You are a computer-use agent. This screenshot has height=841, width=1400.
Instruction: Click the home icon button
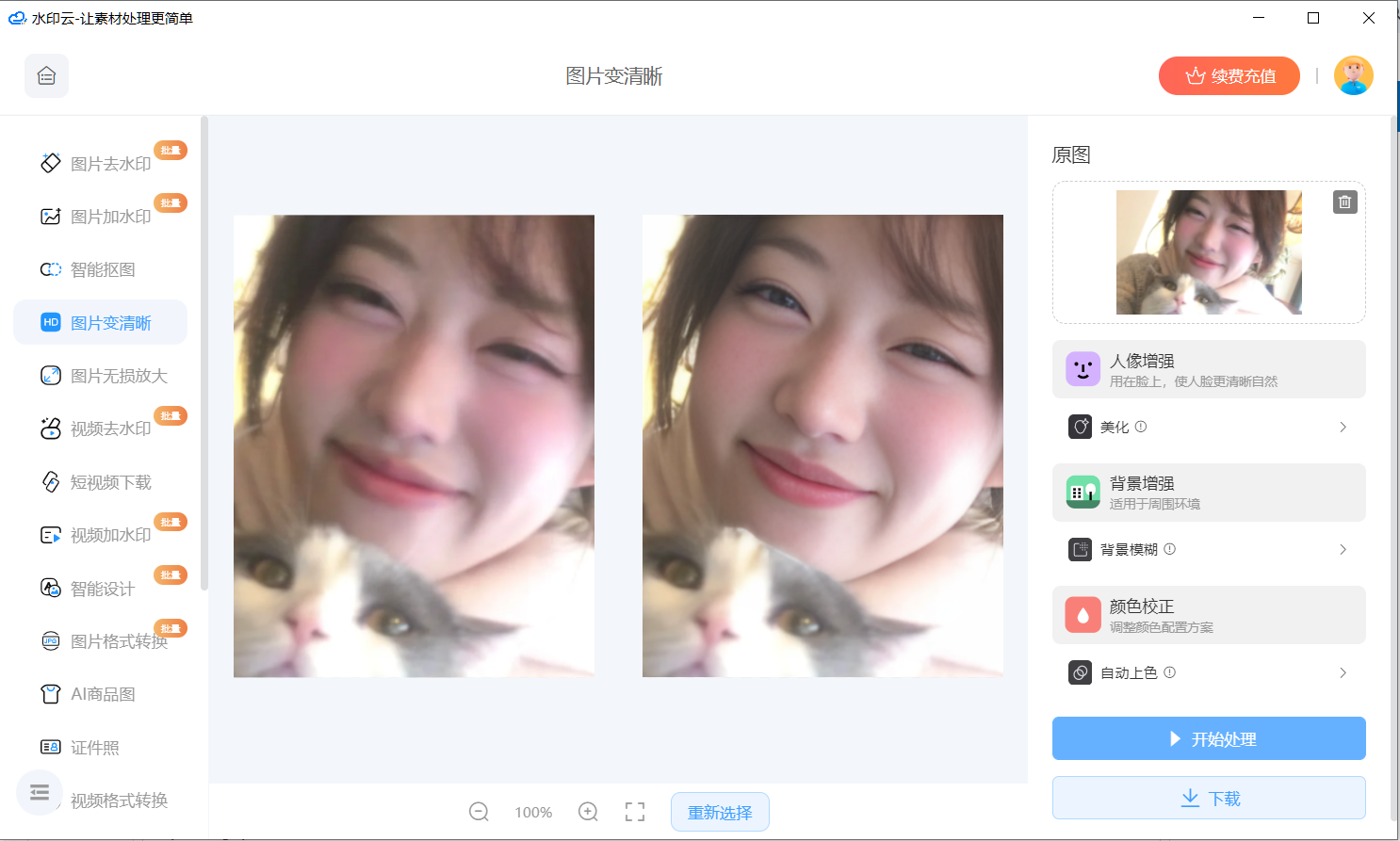point(46,76)
